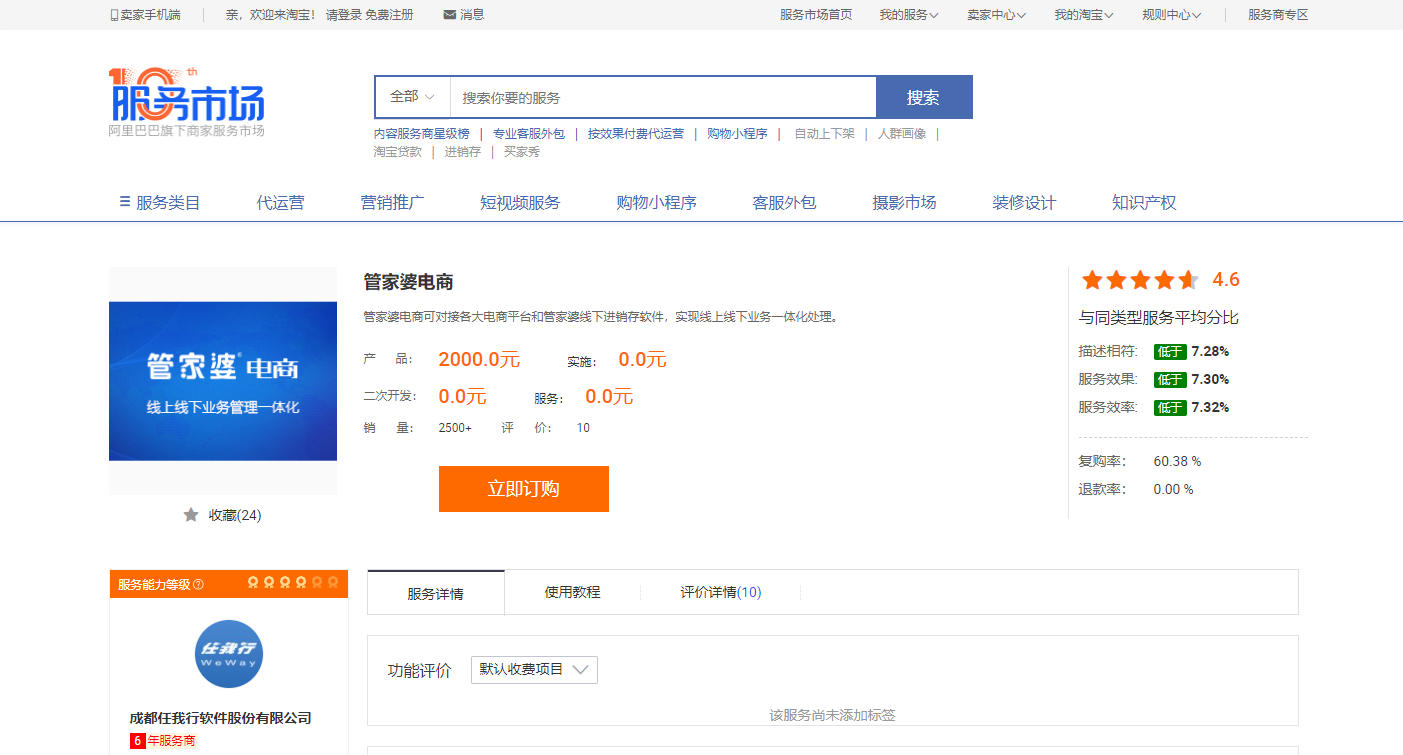
Task: Open the 知识产权 navigation menu
Action: coord(1144,203)
